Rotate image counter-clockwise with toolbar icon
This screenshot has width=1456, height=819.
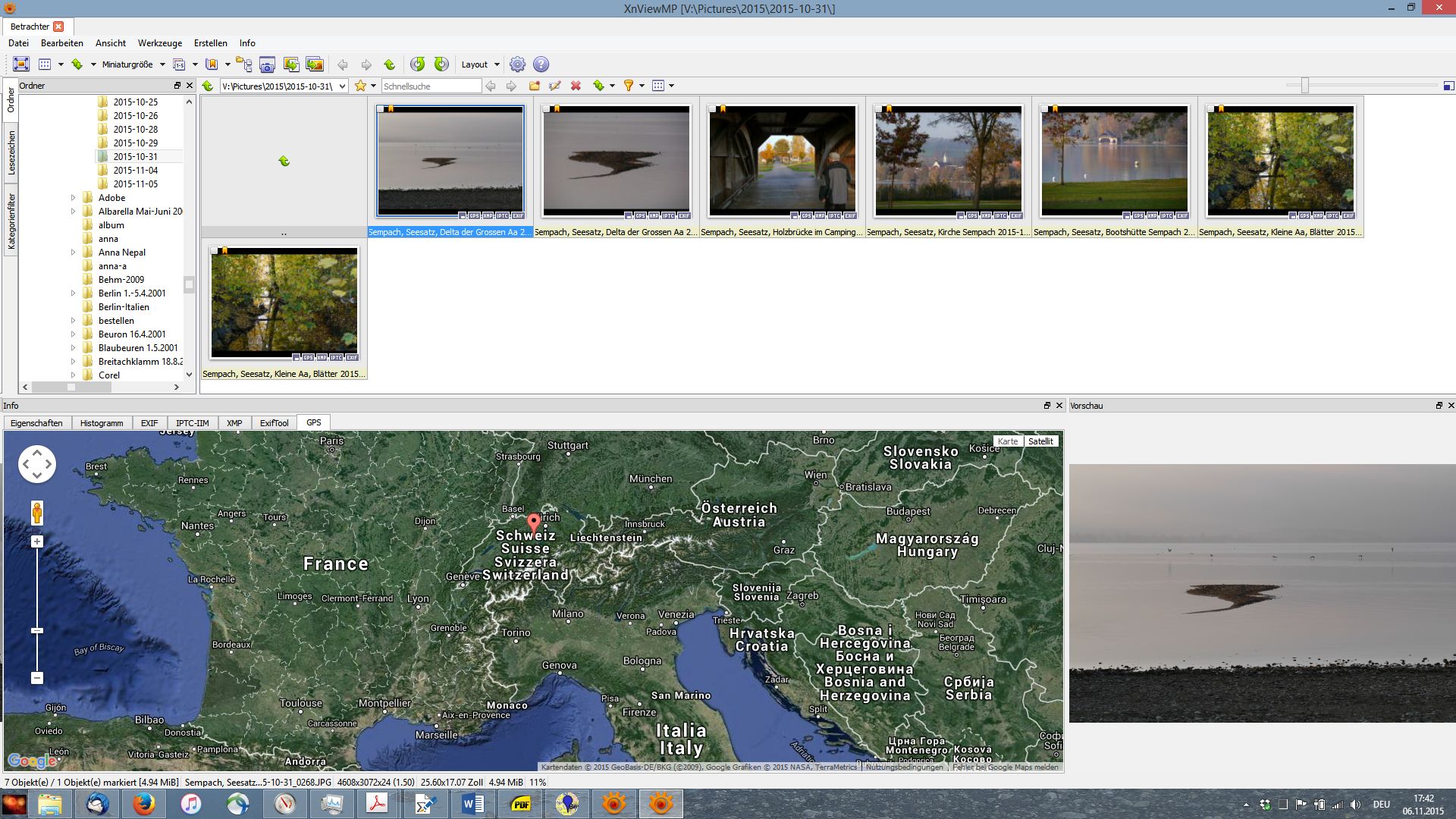click(417, 64)
